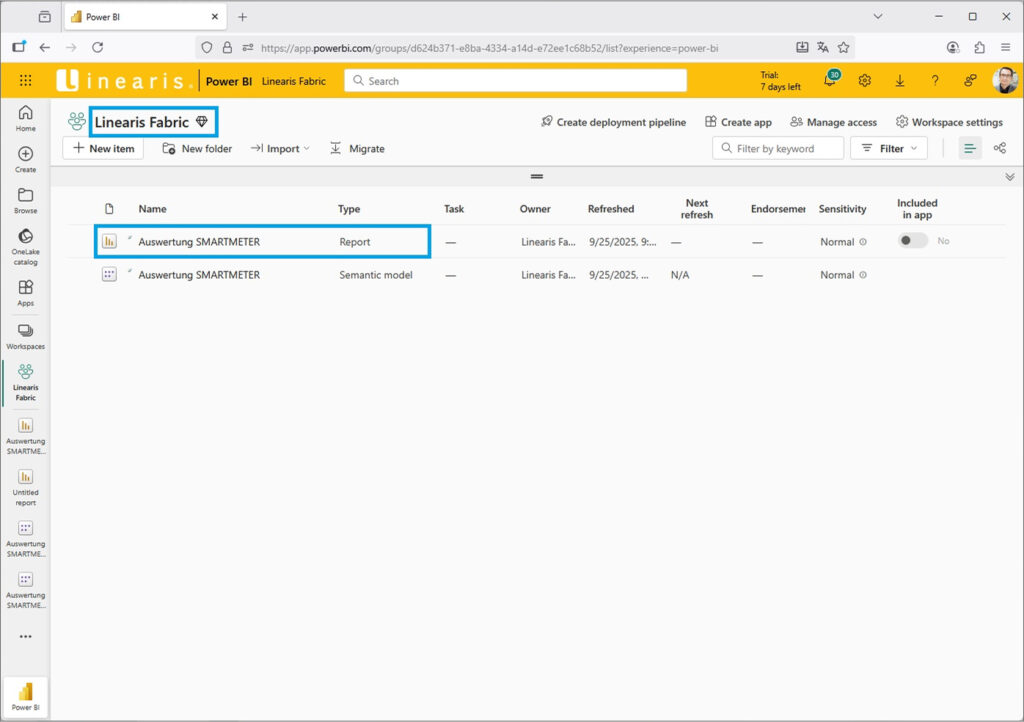Click the New folder button

[197, 148]
